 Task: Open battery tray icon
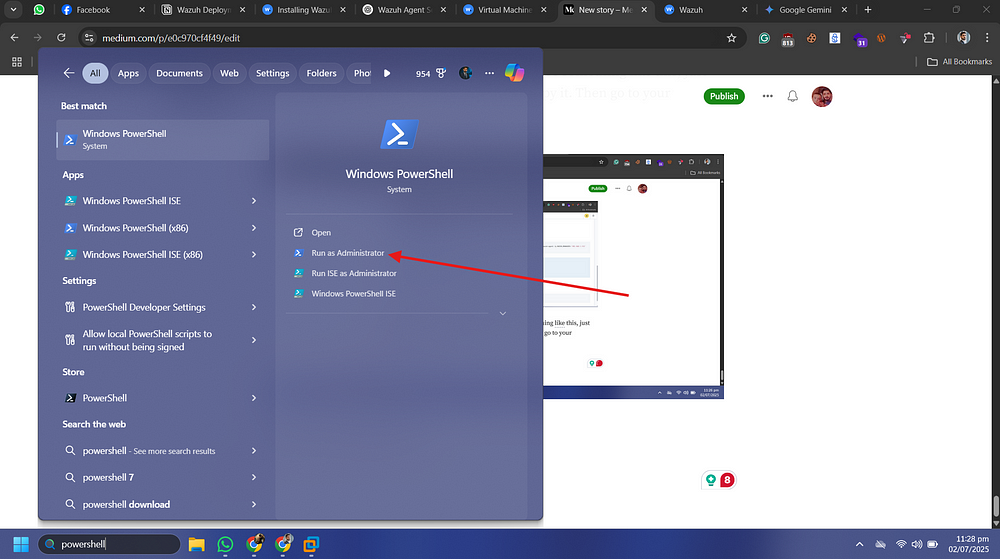pos(932,544)
